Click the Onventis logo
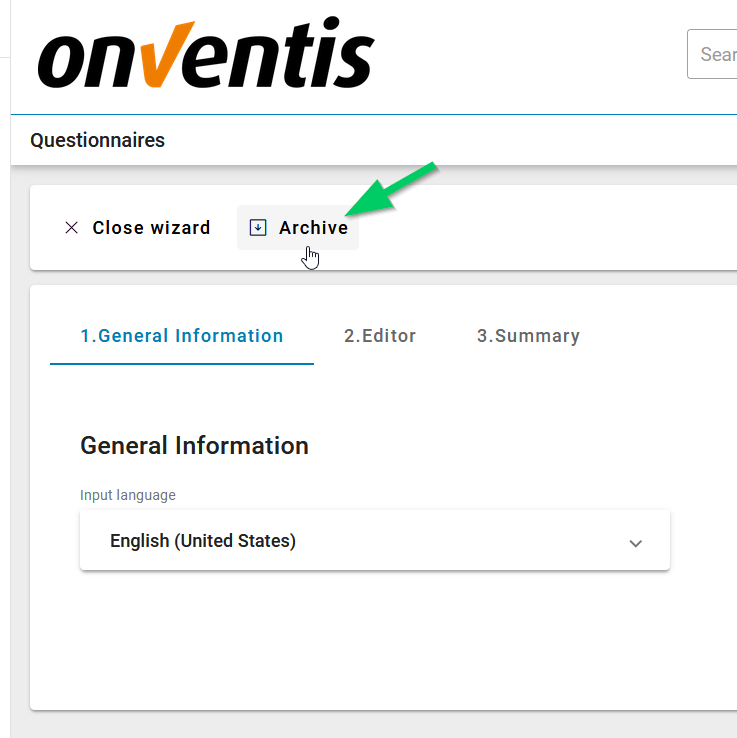 [205, 57]
